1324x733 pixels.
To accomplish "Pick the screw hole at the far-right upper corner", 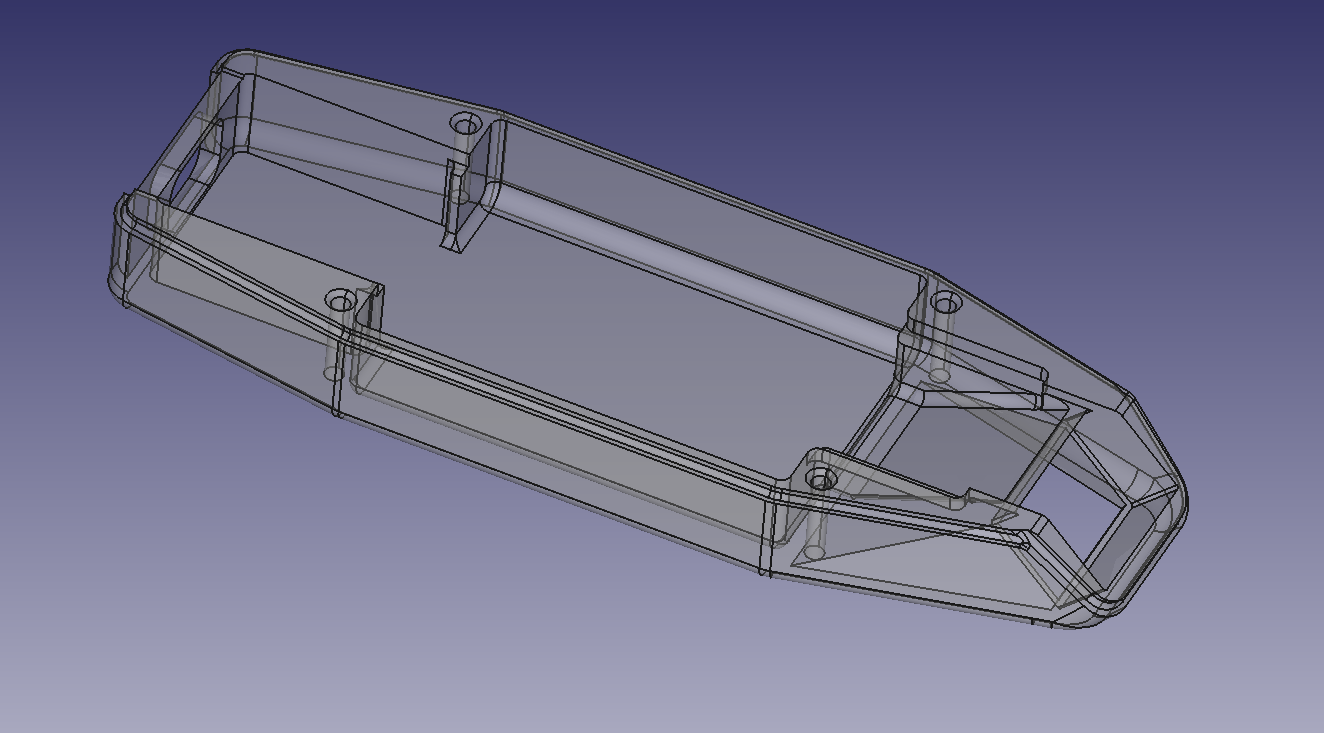I will 945,301.
